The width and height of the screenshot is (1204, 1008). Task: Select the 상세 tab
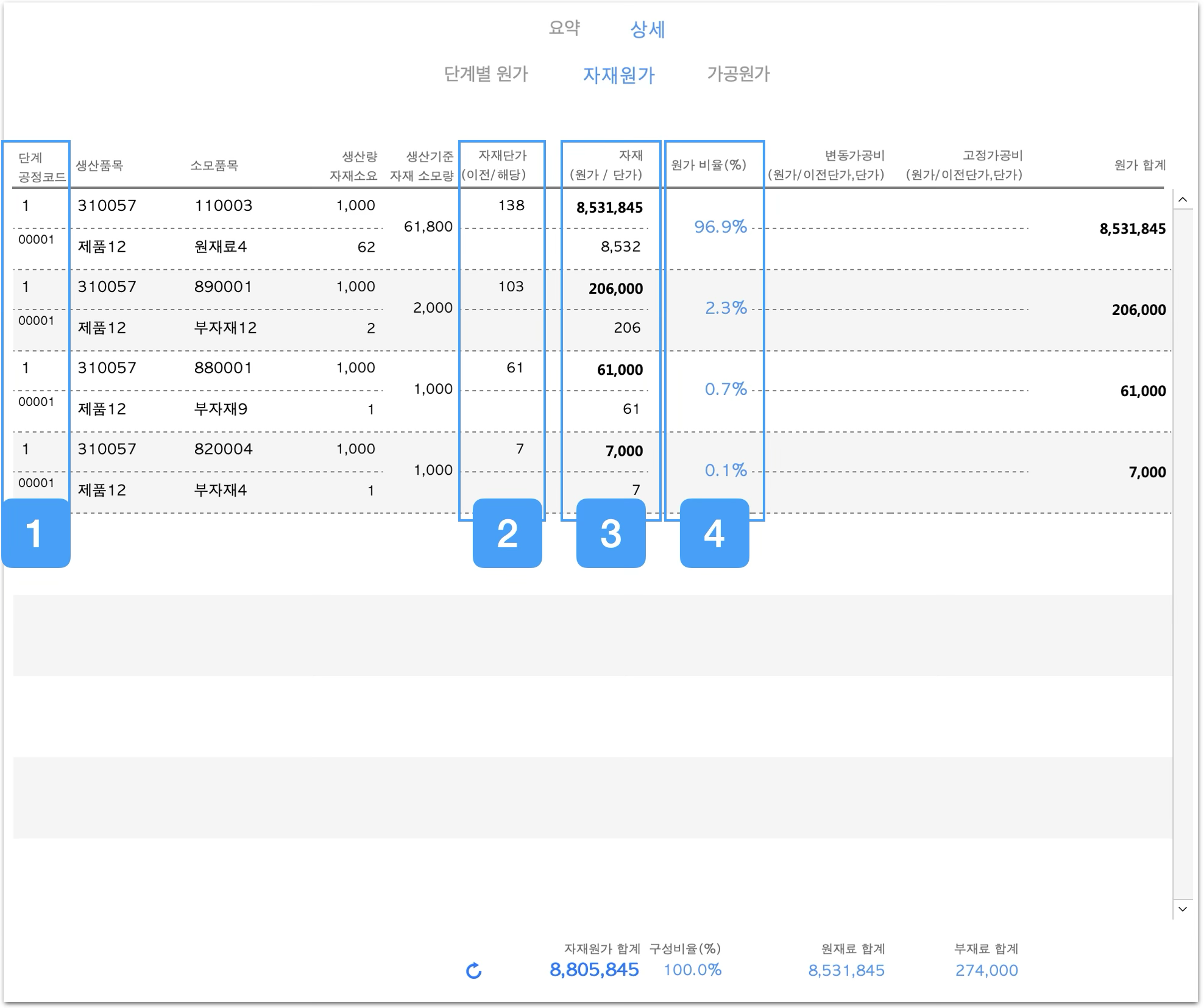647,29
